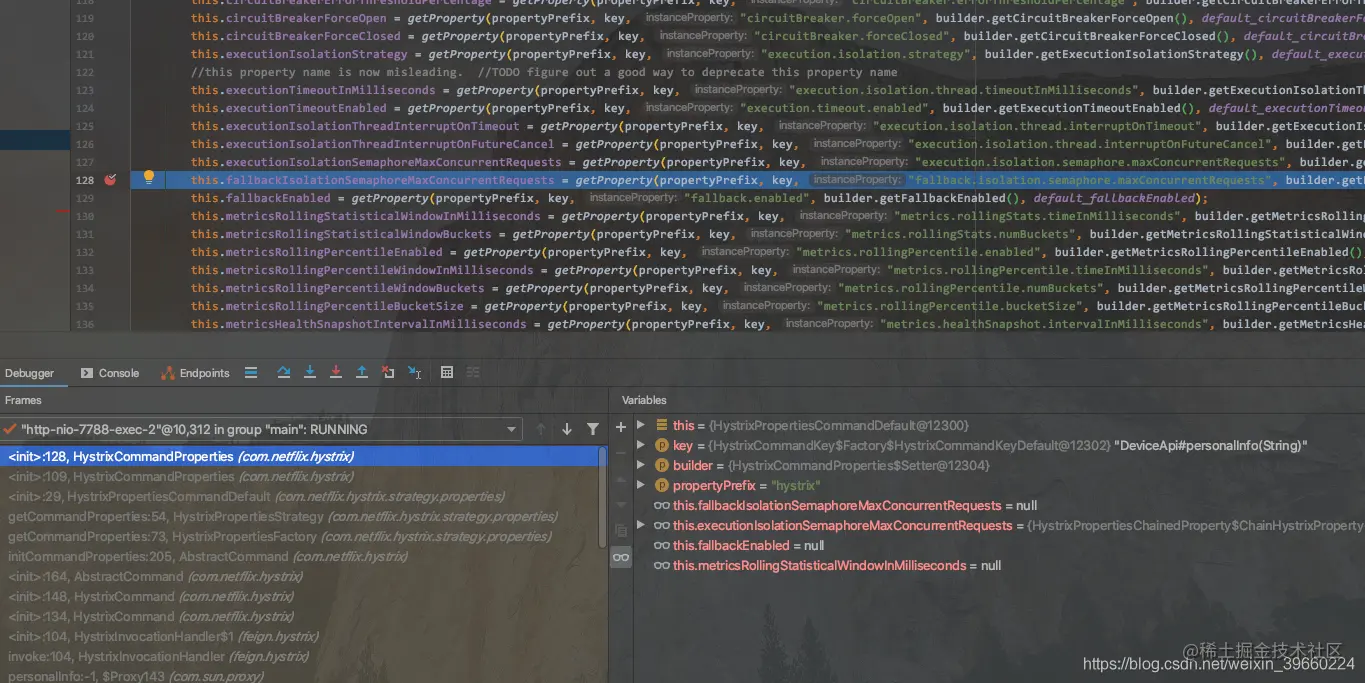Click the frames filter funnel icon
This screenshot has height=683, width=1365.
tap(593, 429)
